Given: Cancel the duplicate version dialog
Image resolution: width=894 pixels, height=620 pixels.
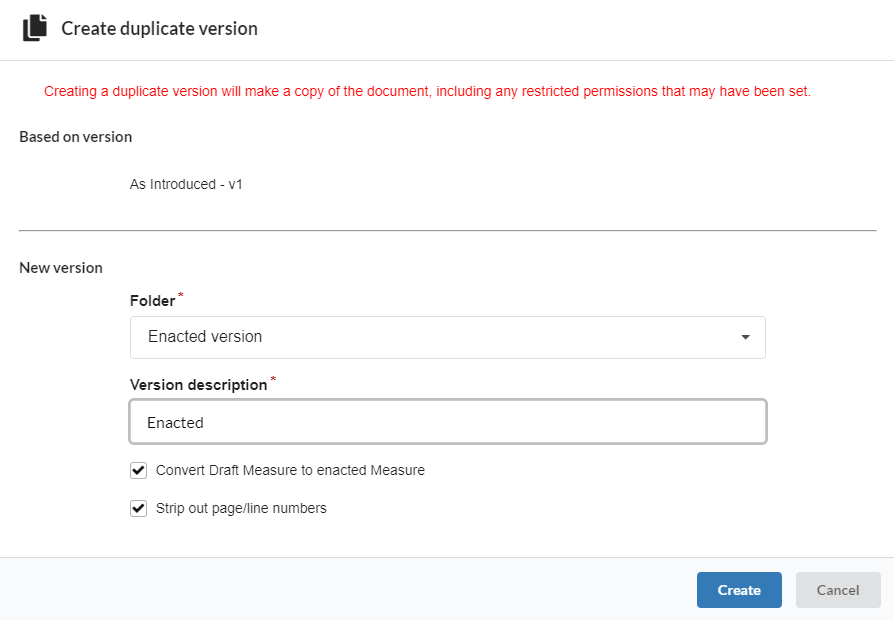Looking at the screenshot, I should (x=838, y=590).
